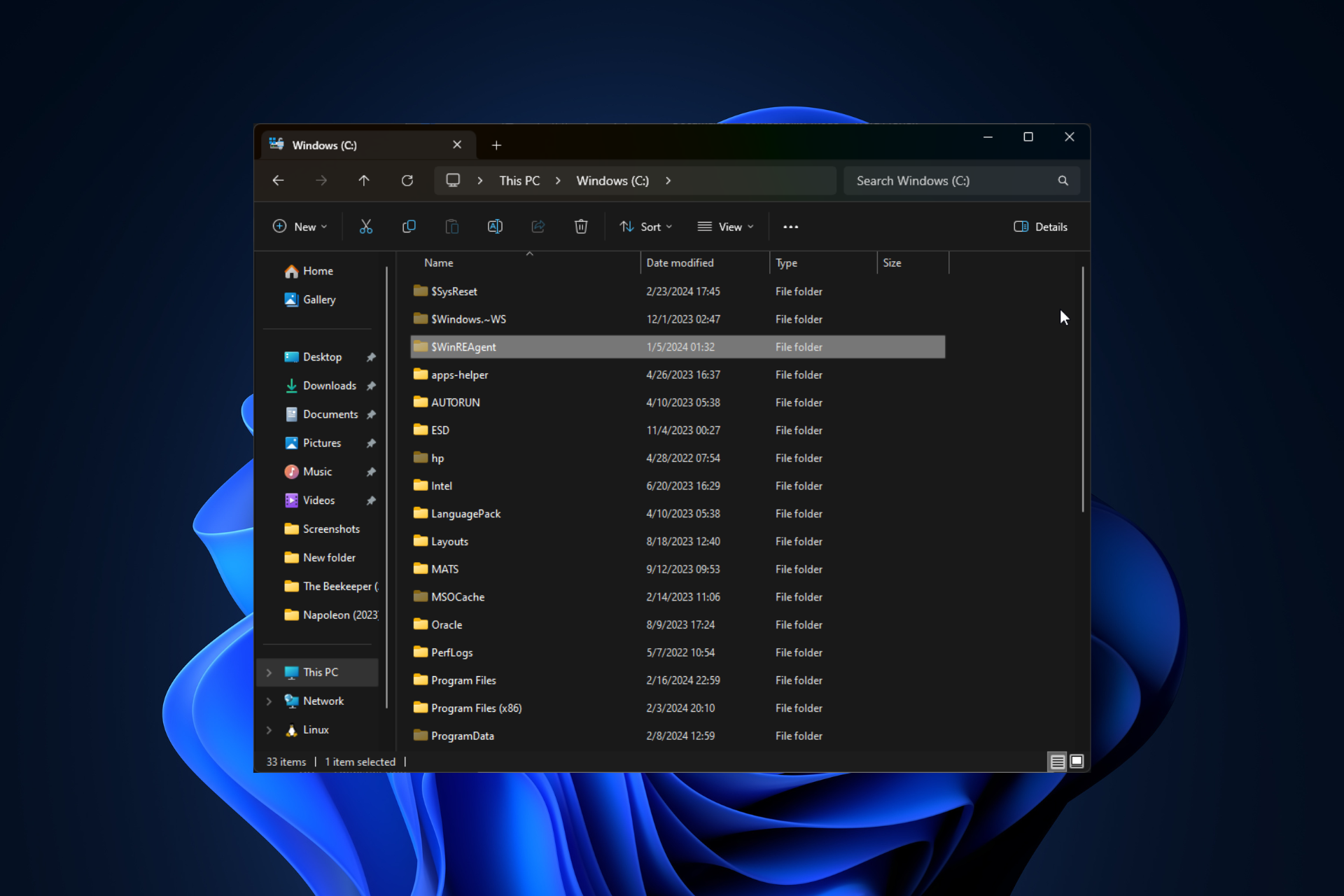1344x896 pixels.
Task: Click This PC in the breadcrumb
Action: pyautogui.click(x=519, y=181)
